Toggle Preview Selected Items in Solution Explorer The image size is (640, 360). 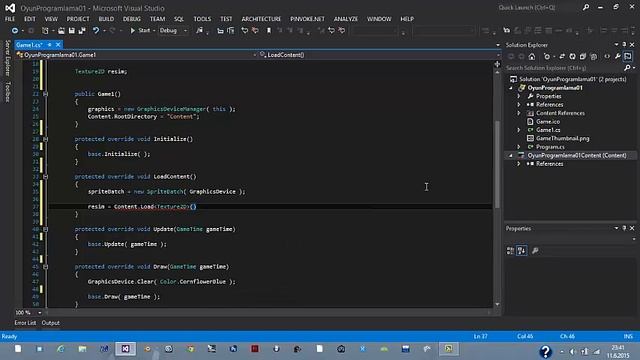click(628, 57)
